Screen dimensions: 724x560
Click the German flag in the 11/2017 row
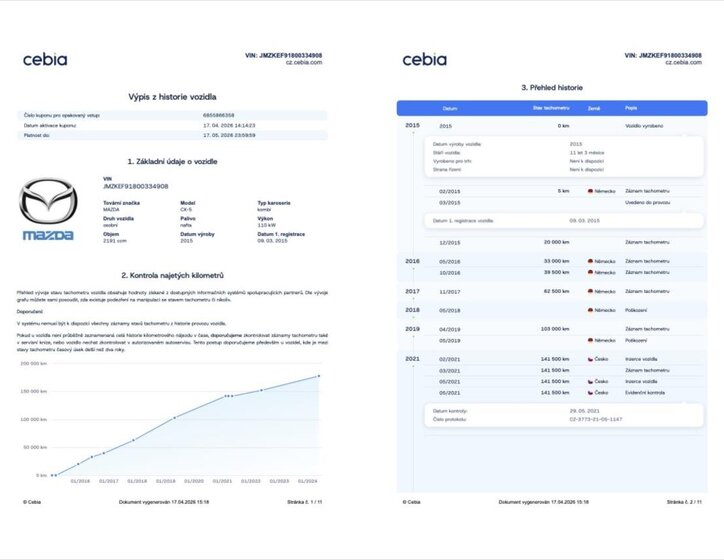pos(591,291)
